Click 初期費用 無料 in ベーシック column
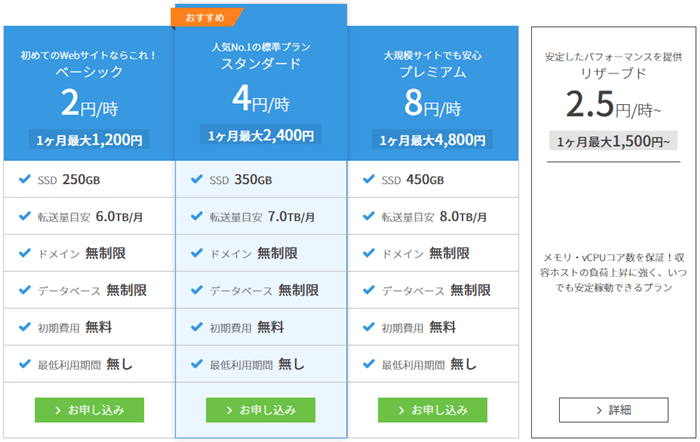 (75, 327)
